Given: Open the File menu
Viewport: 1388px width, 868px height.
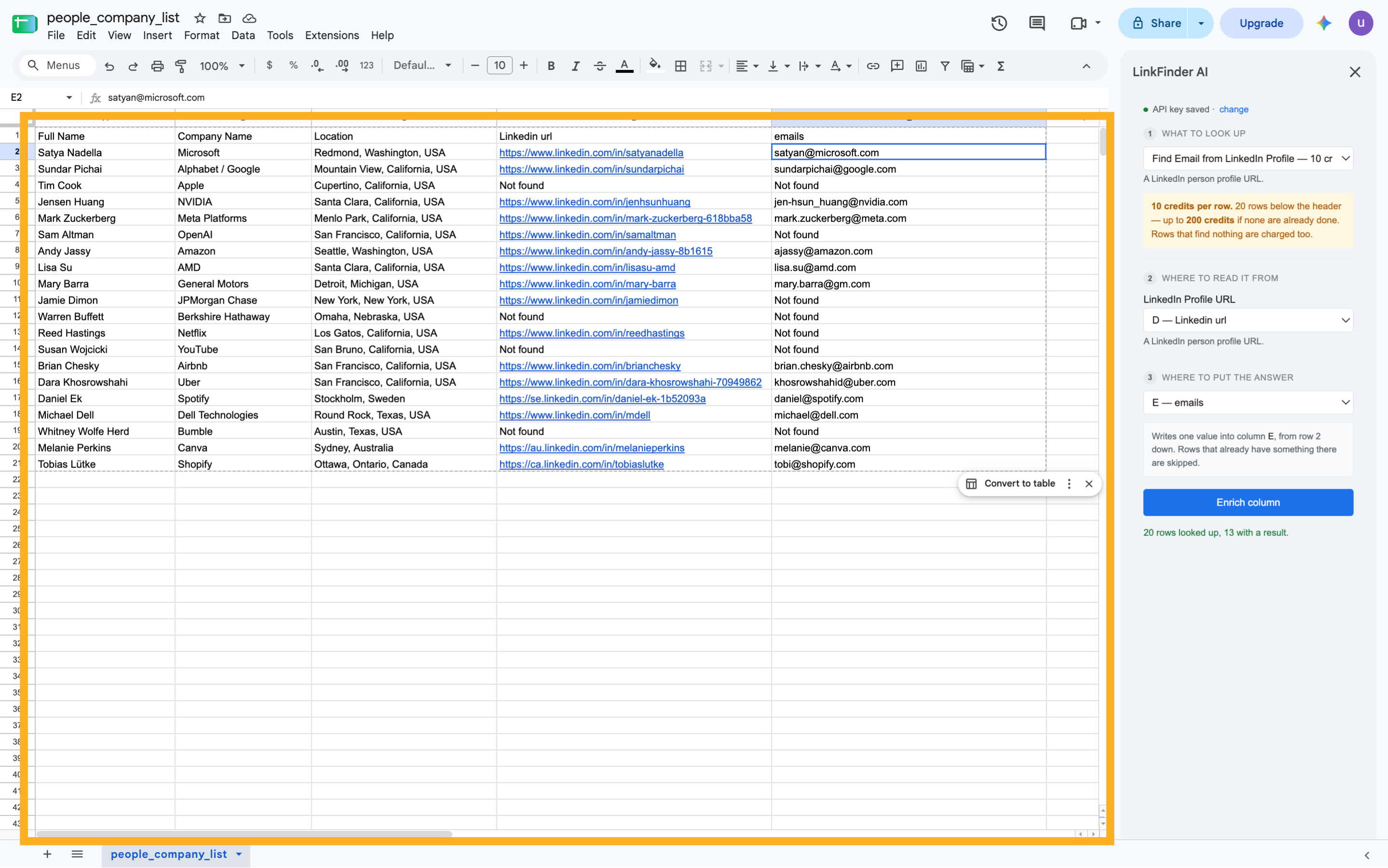Looking at the screenshot, I should (56, 36).
